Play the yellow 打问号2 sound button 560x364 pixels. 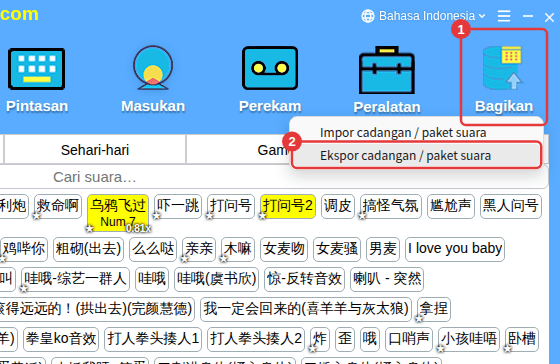pyautogui.click(x=288, y=206)
